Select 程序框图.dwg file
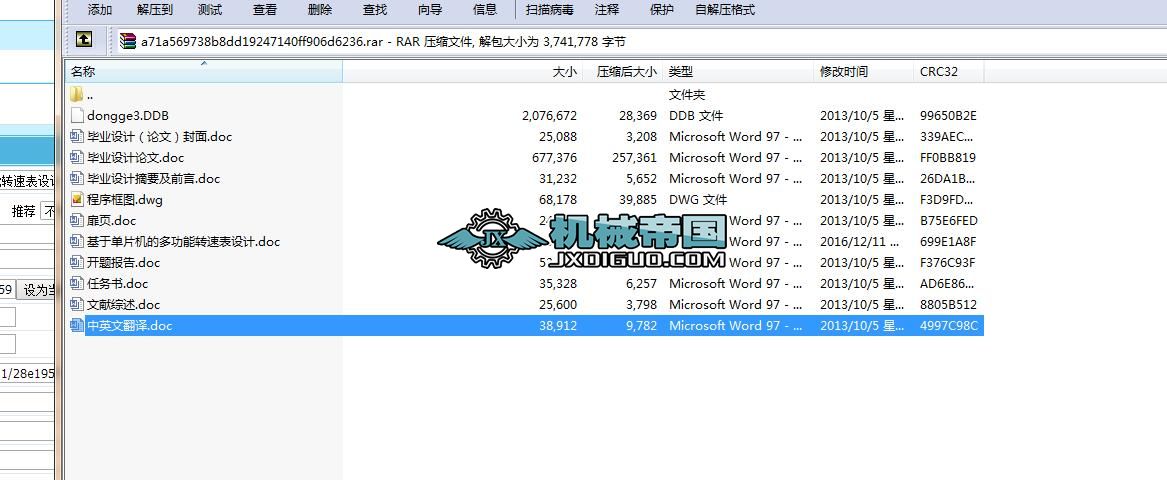The image size is (1167, 480). click(x=124, y=199)
